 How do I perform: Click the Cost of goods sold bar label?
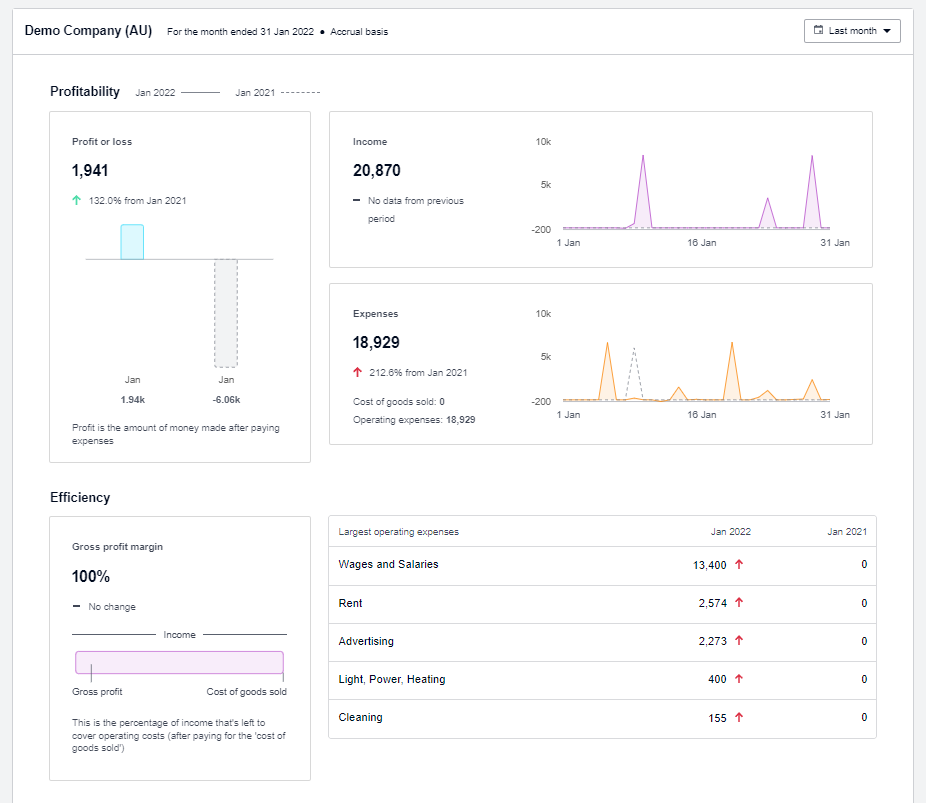click(246, 691)
